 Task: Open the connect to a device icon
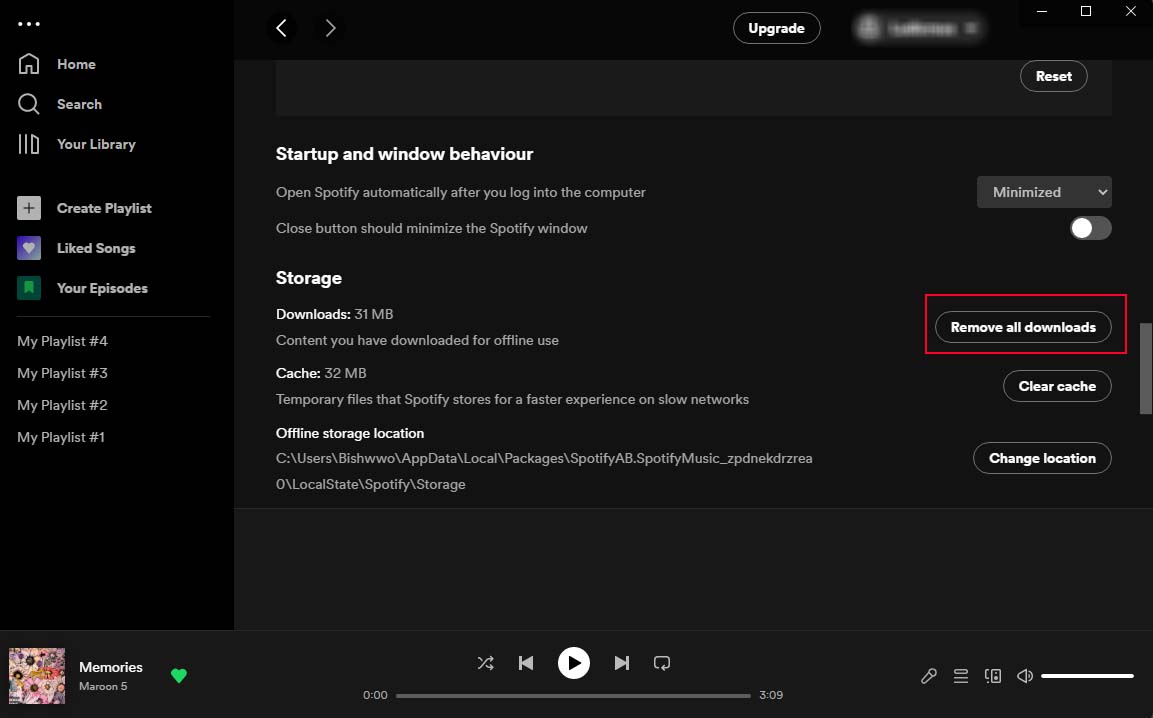993,675
